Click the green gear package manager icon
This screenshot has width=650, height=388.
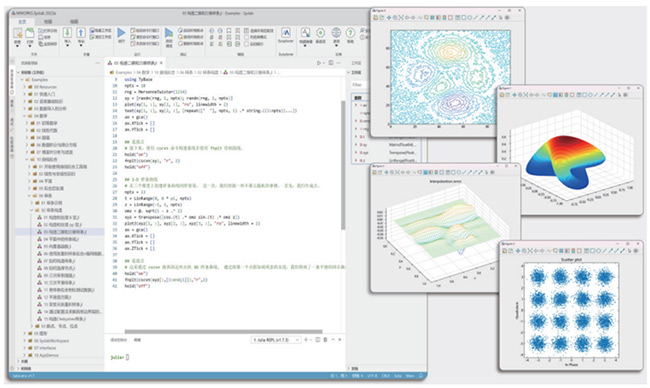pyautogui.click(x=320, y=33)
